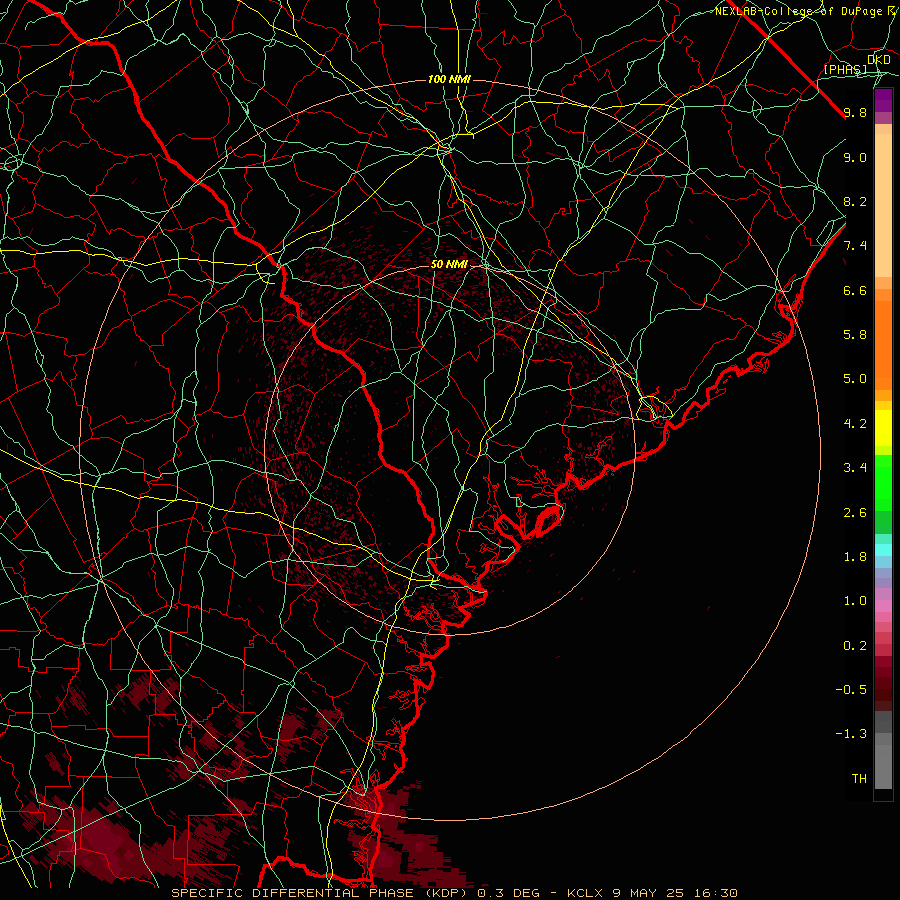Click the 5.8 value on the color scale
This screenshot has width=900, height=900.
[x=855, y=335]
